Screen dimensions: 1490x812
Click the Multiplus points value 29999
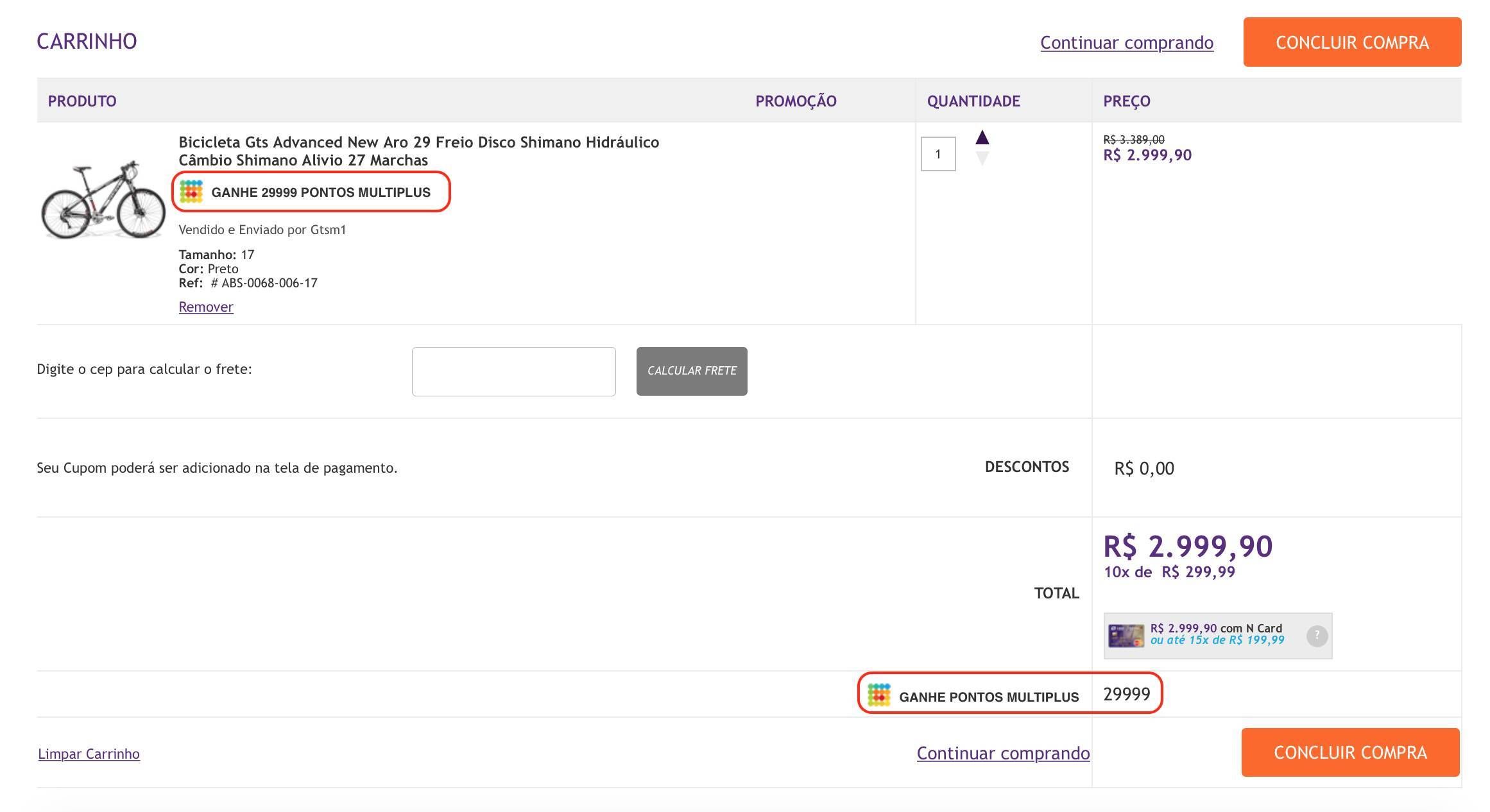pos(1127,694)
